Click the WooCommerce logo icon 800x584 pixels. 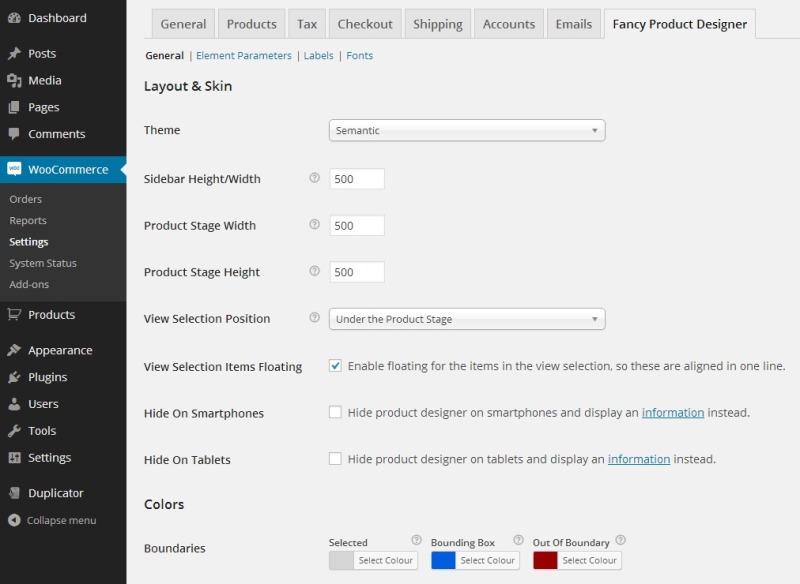tap(14, 169)
